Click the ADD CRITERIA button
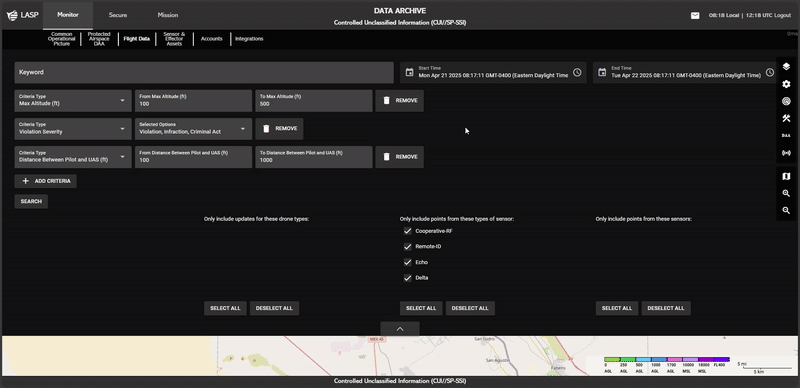Image resolution: width=800 pixels, height=388 pixels. pos(45,181)
